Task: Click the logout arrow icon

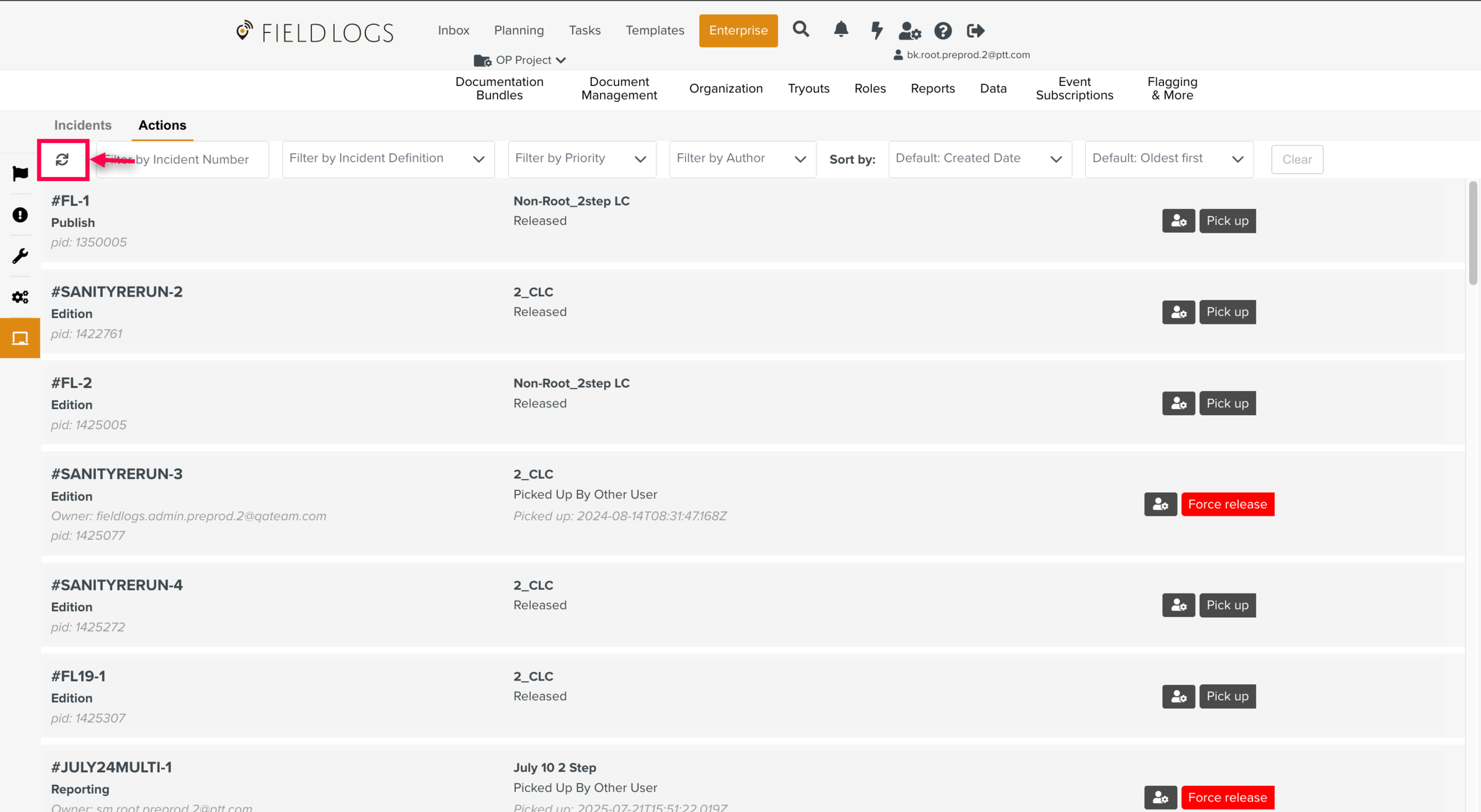Action: coord(975,30)
